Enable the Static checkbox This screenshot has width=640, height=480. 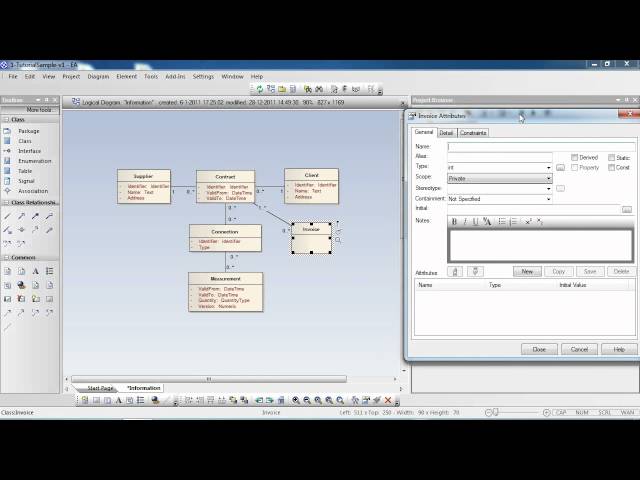coord(611,158)
